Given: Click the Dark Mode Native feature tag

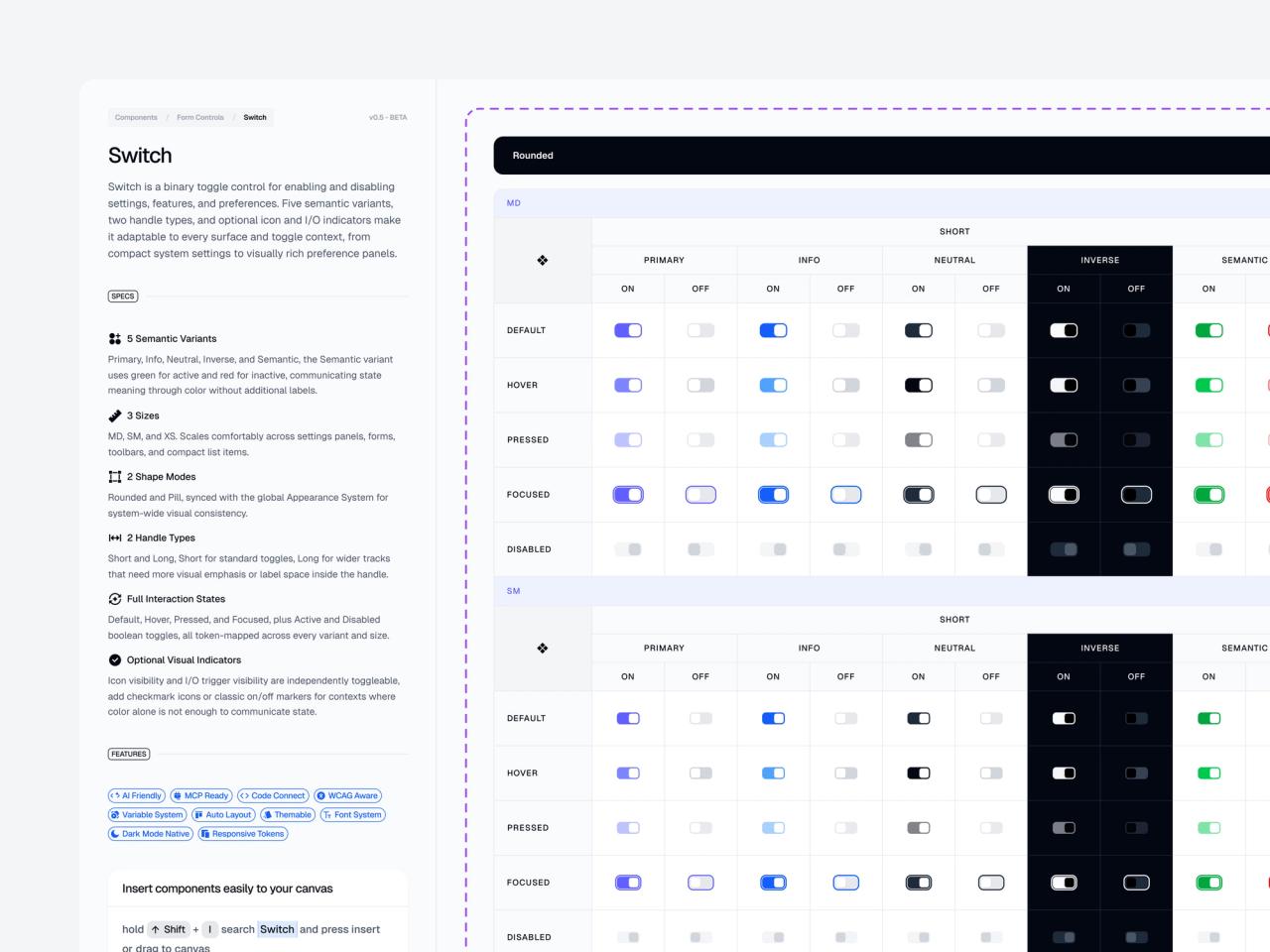Looking at the screenshot, I should (151, 834).
